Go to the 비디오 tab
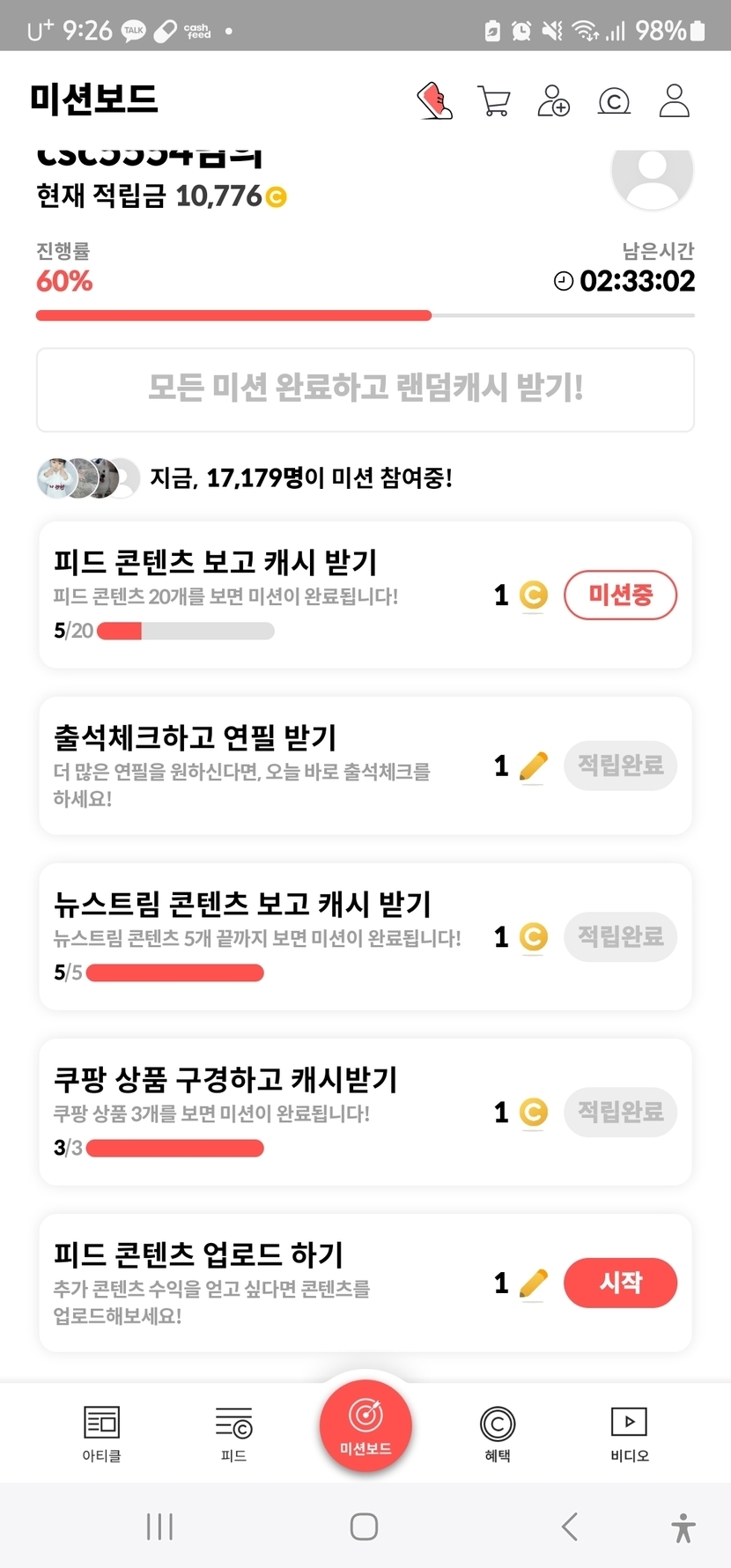This screenshot has width=731, height=1568. [x=629, y=1433]
